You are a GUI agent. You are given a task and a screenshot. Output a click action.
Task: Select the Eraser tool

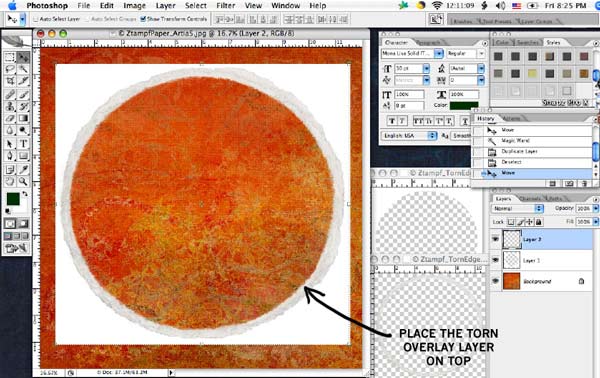click(x=10, y=118)
